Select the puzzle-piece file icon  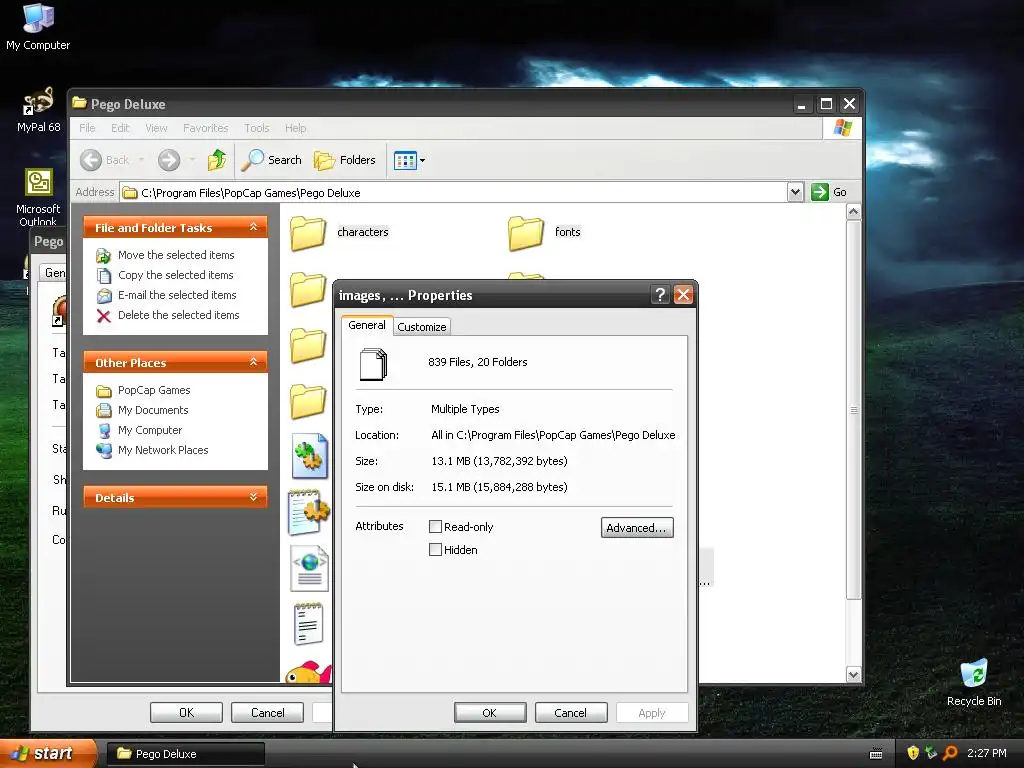tap(309, 456)
